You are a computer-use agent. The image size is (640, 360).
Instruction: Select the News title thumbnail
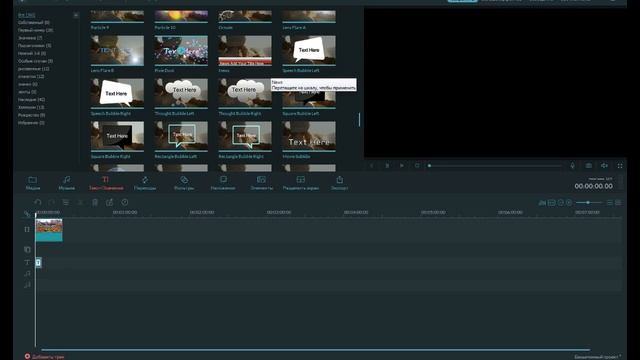[244, 51]
